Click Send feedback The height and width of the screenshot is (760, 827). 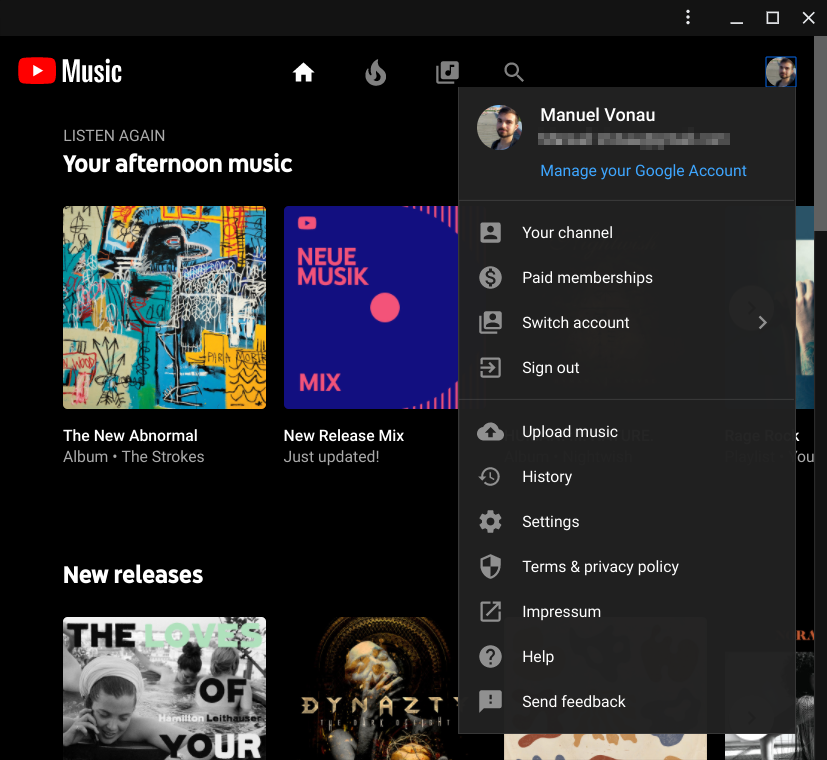click(572, 701)
